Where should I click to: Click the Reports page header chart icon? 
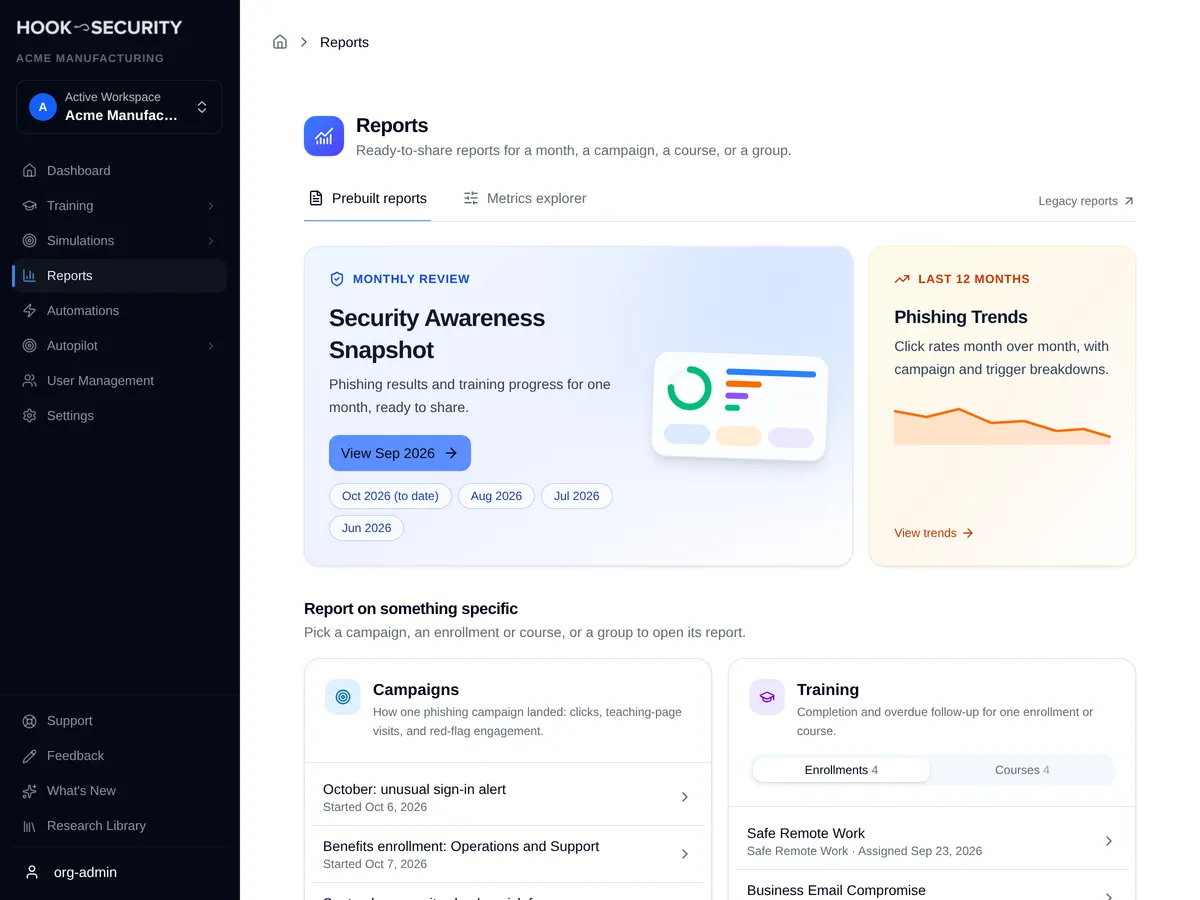(324, 136)
